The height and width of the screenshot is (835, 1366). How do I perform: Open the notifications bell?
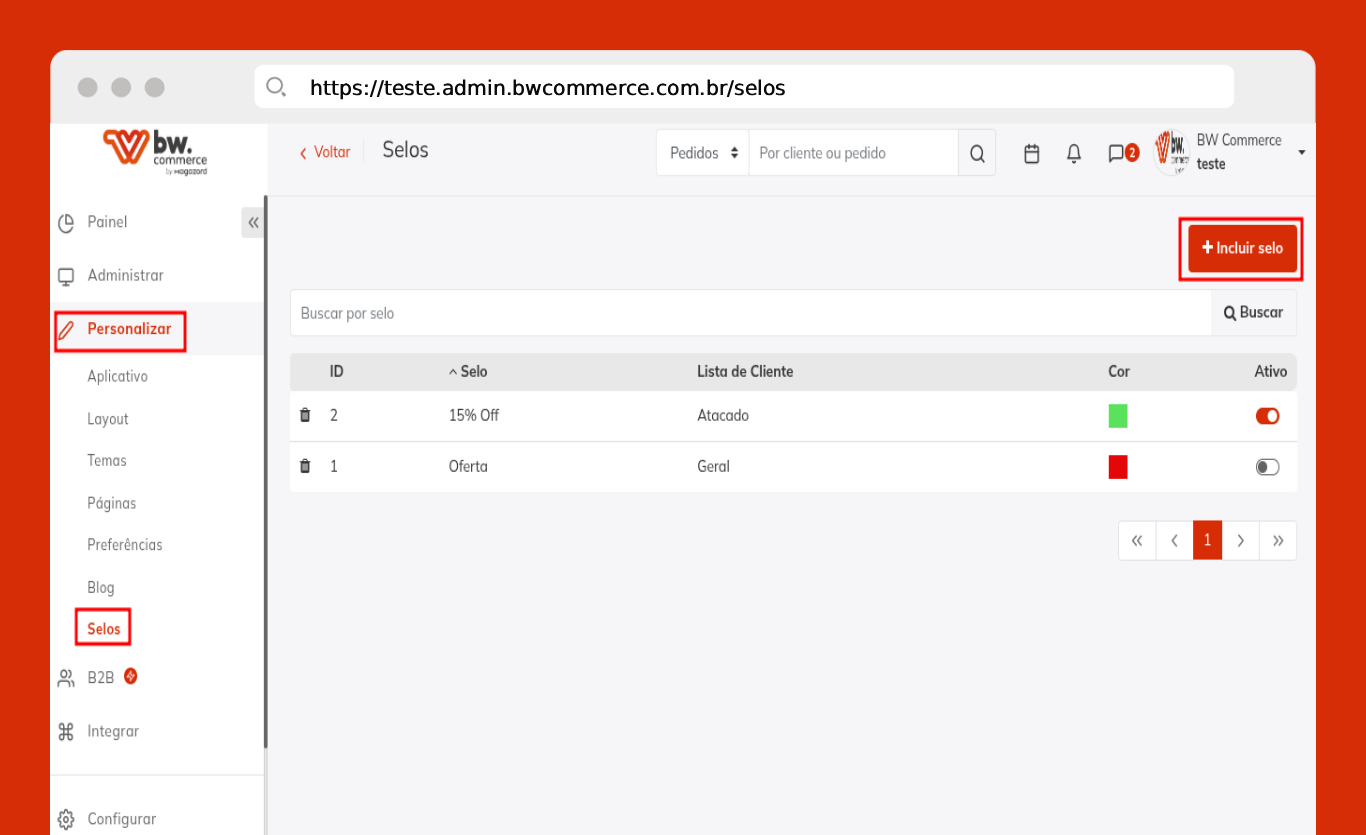1074,154
